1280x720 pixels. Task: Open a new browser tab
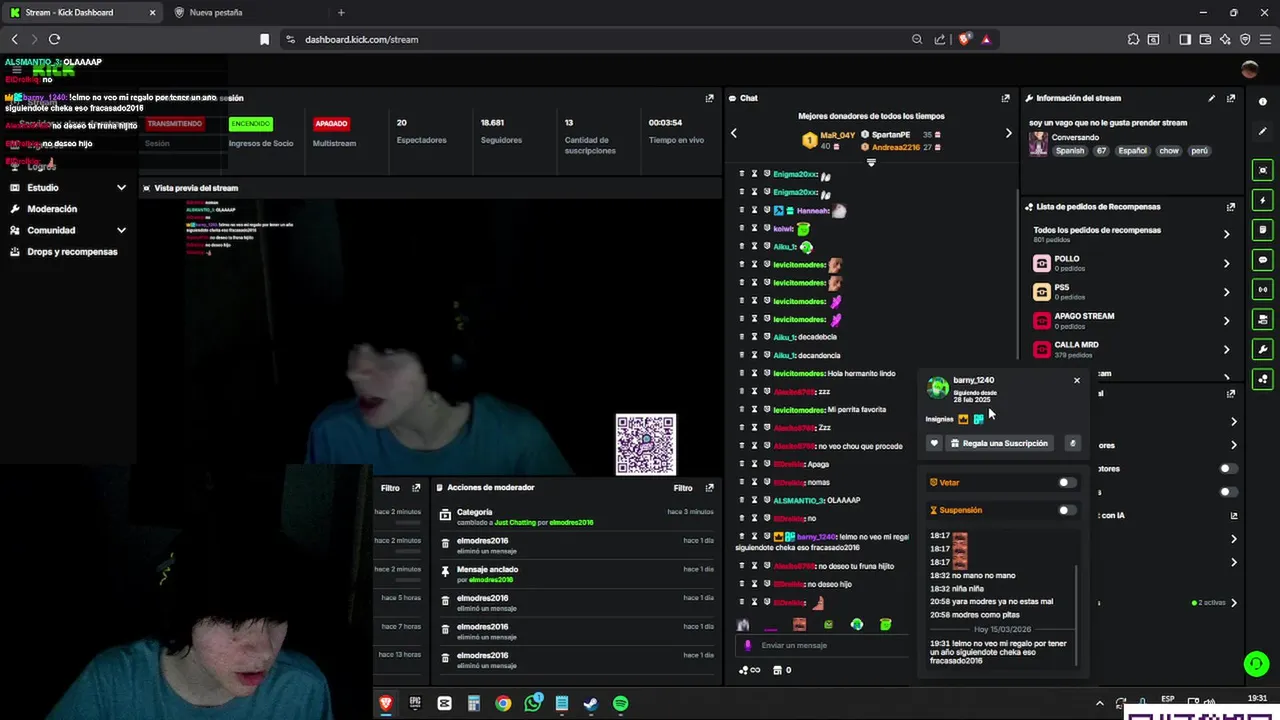(341, 12)
